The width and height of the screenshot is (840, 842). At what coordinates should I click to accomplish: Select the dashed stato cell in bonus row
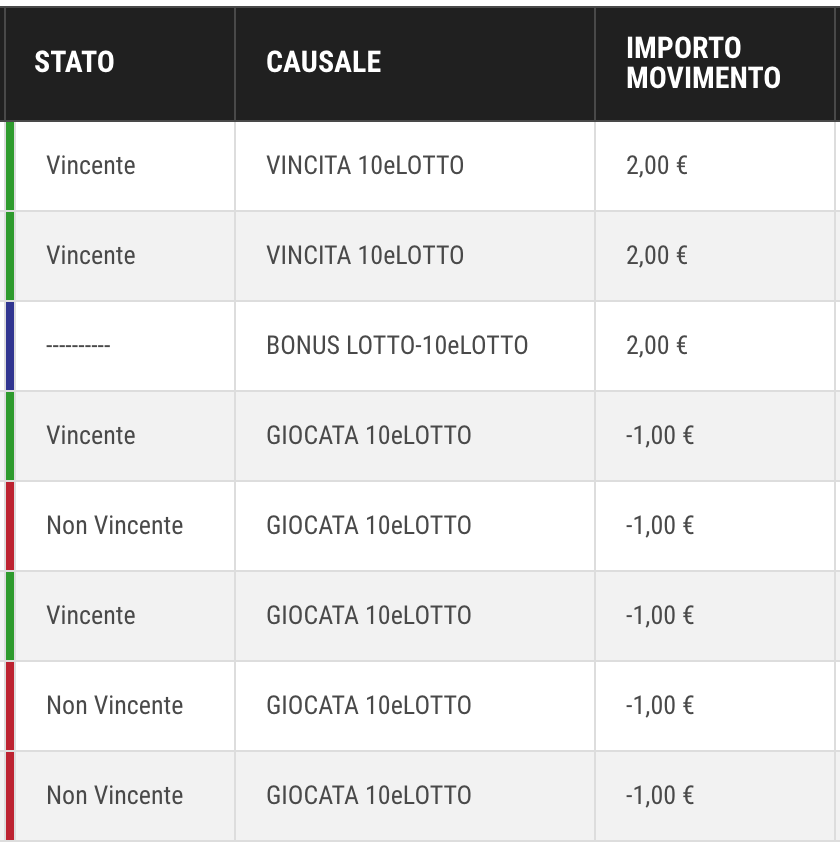pyautogui.click(x=78, y=346)
